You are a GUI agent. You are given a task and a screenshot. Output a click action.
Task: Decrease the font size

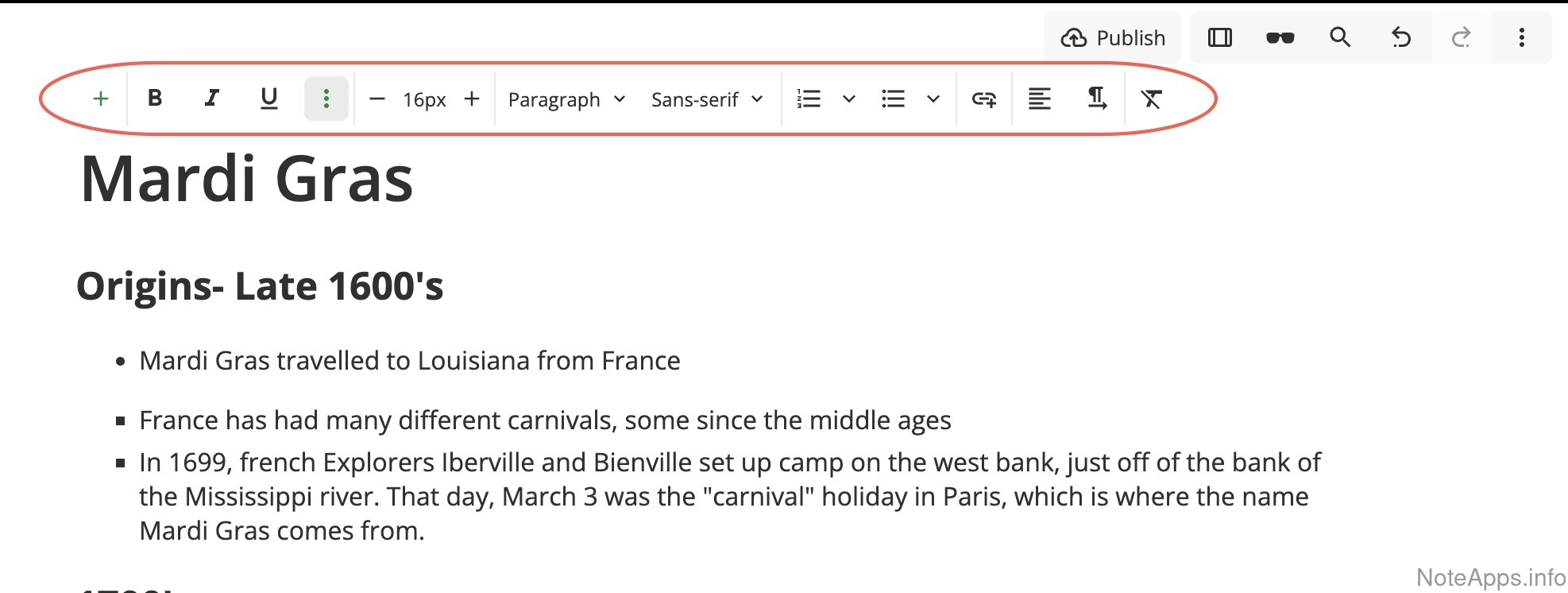[x=377, y=99]
